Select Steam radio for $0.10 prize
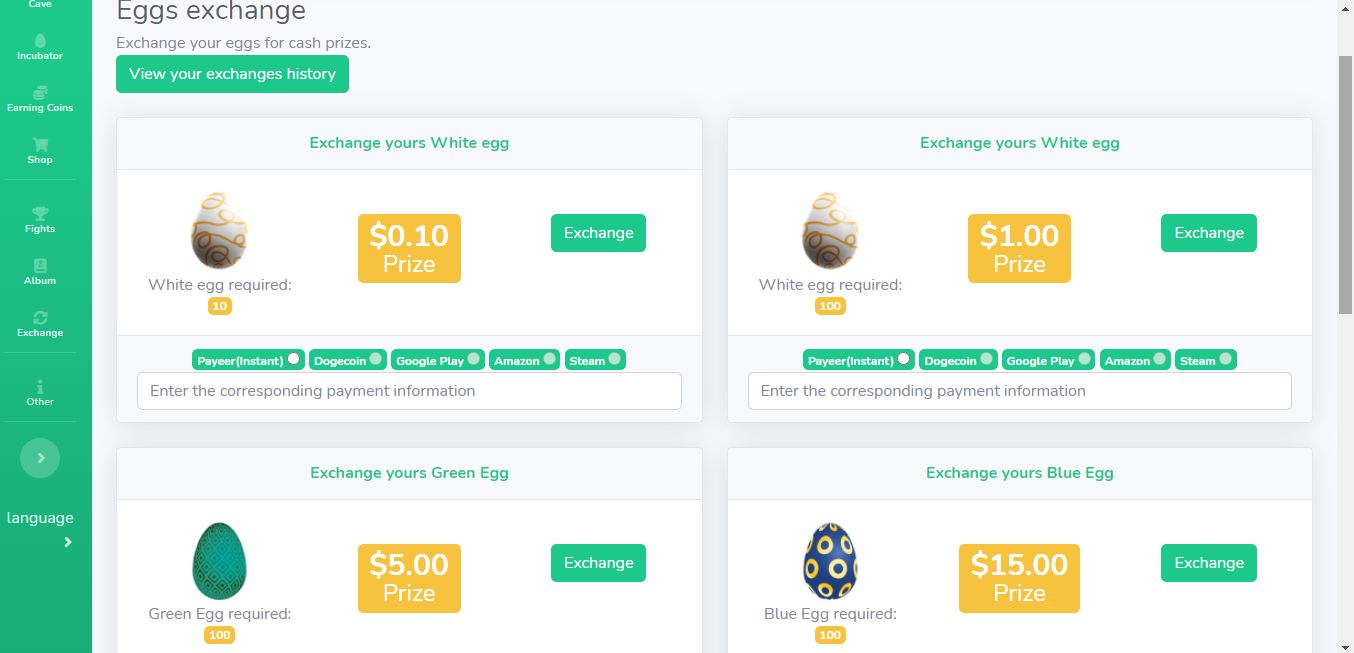 (614, 359)
